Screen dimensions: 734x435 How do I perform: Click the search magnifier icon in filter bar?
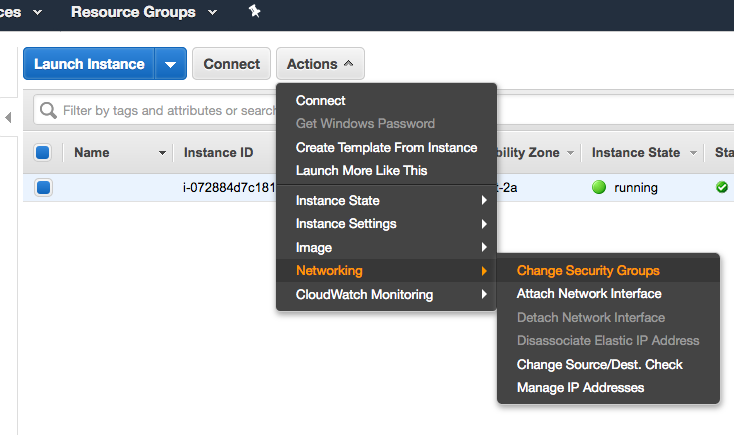(x=48, y=111)
